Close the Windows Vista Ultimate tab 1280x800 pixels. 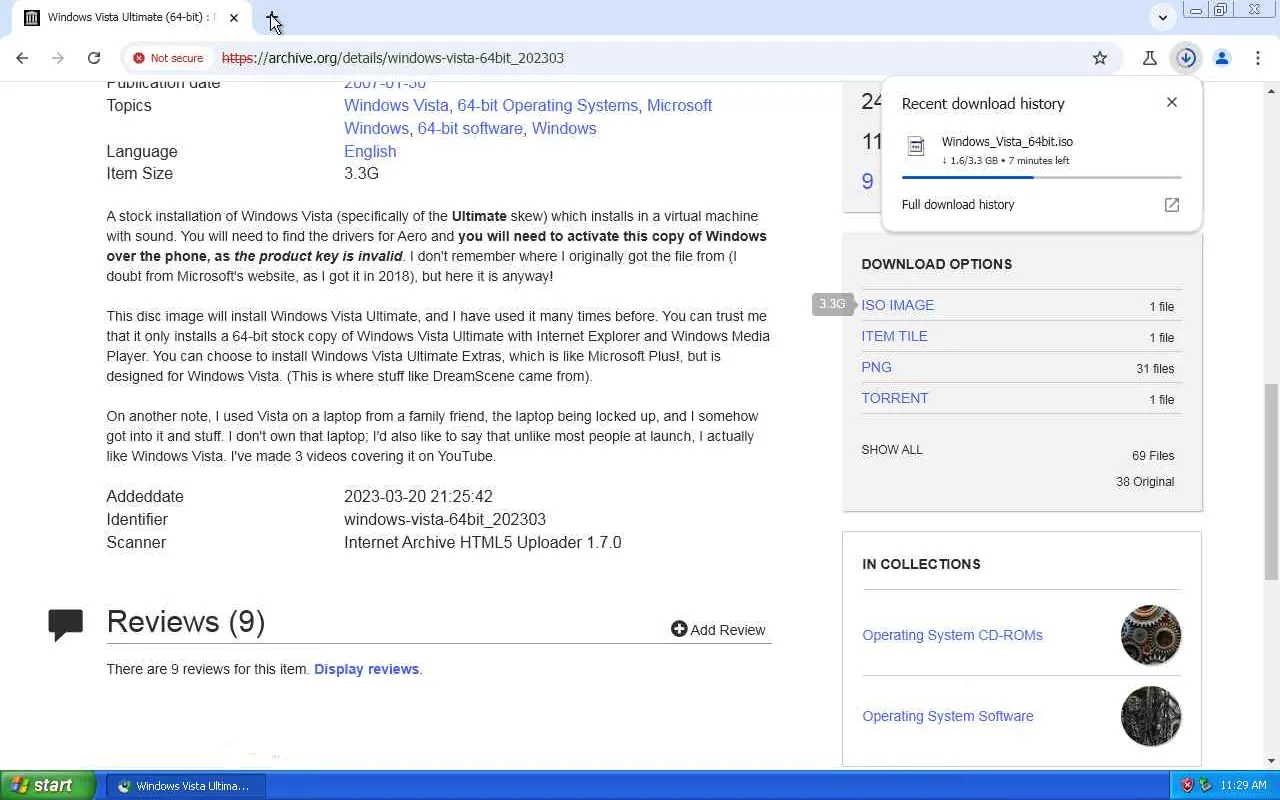[234, 18]
